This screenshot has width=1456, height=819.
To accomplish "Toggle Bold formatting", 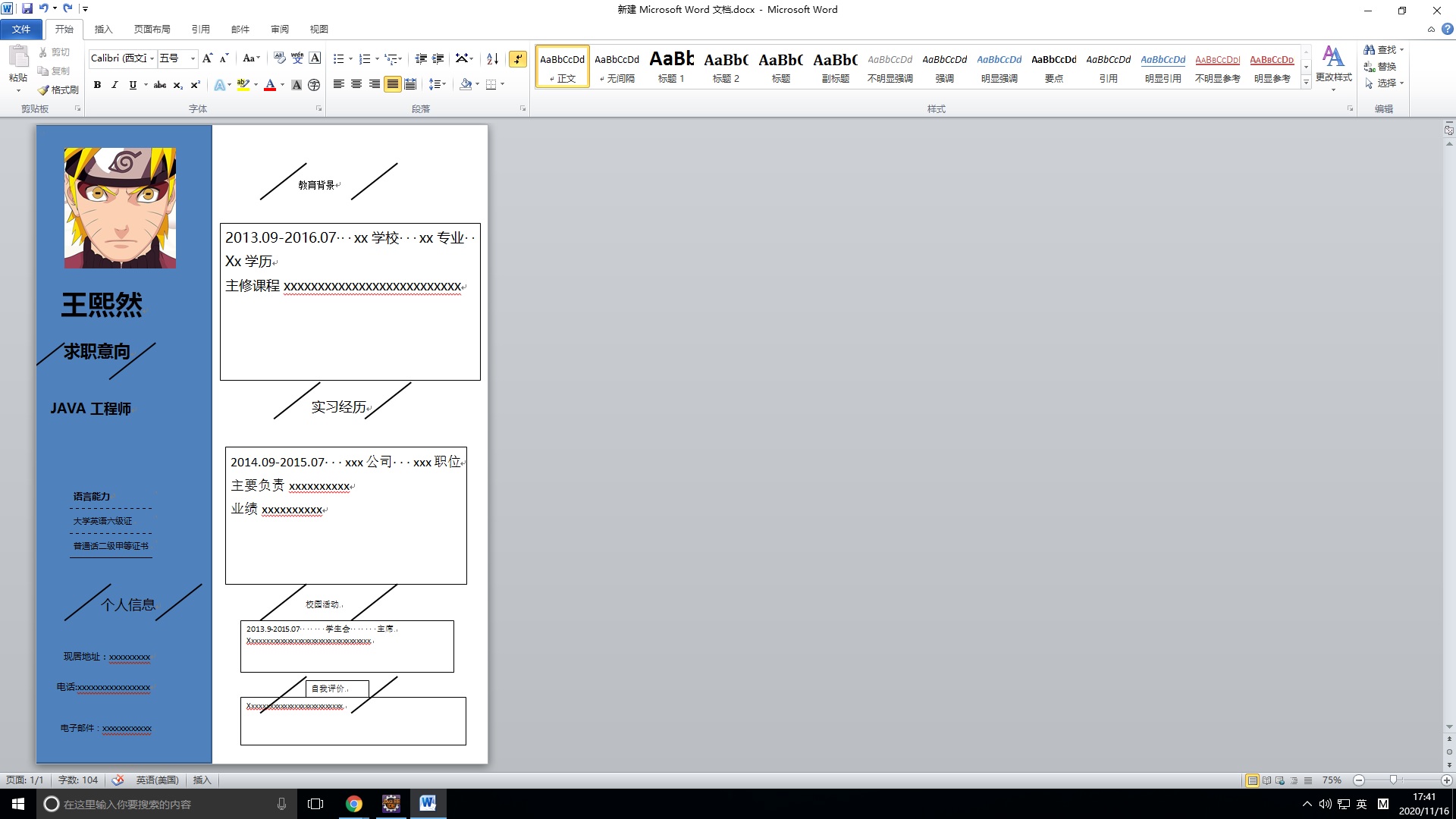I will click(97, 85).
